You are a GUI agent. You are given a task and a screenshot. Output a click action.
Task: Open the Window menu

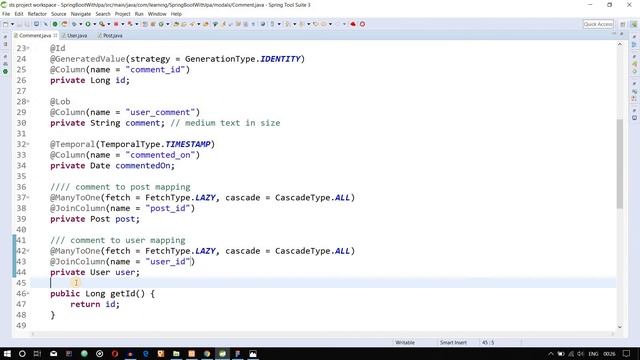click(x=157, y=14)
